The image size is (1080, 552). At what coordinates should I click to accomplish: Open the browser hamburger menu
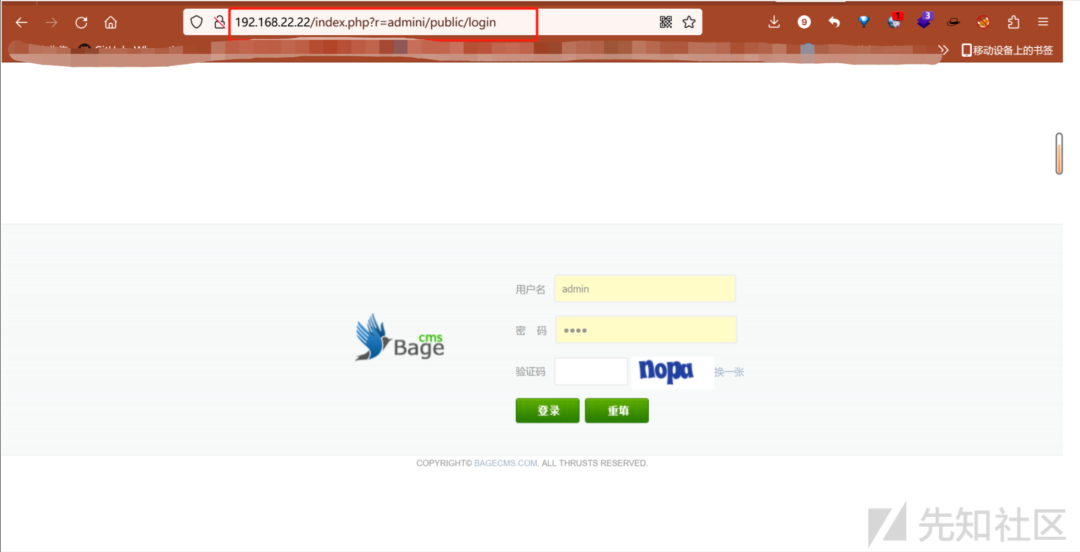coord(1043,22)
